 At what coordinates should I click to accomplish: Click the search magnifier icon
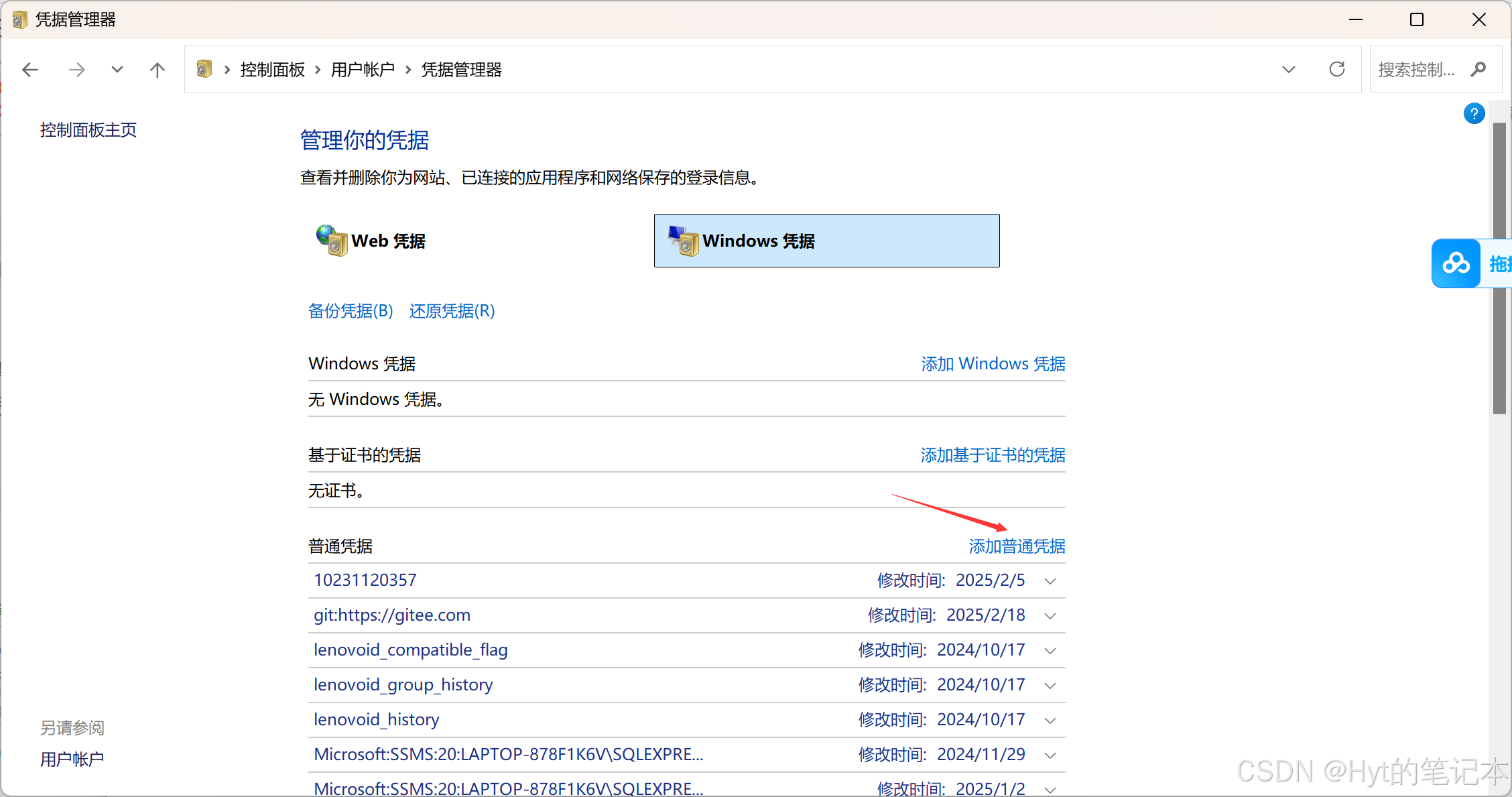[x=1478, y=69]
